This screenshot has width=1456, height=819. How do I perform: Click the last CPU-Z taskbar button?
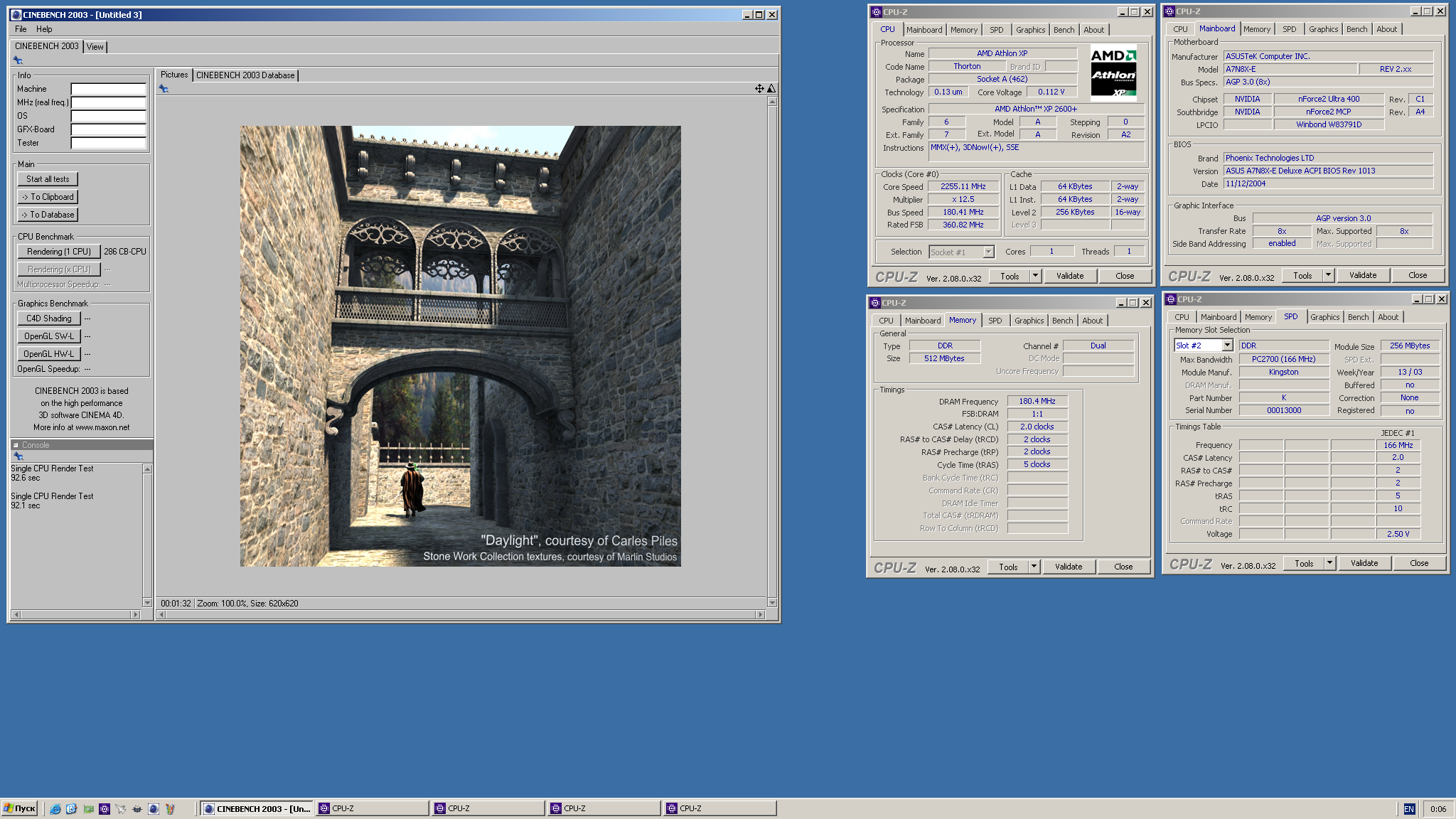click(x=719, y=808)
